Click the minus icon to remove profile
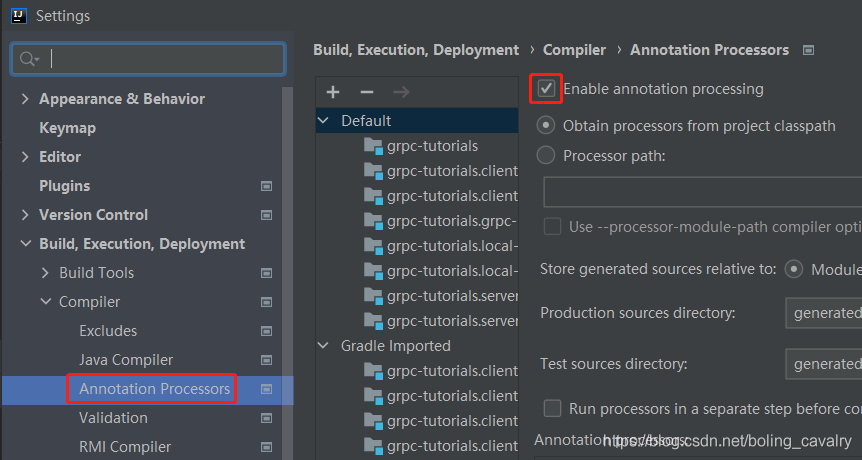862x460 pixels. pyautogui.click(x=367, y=92)
